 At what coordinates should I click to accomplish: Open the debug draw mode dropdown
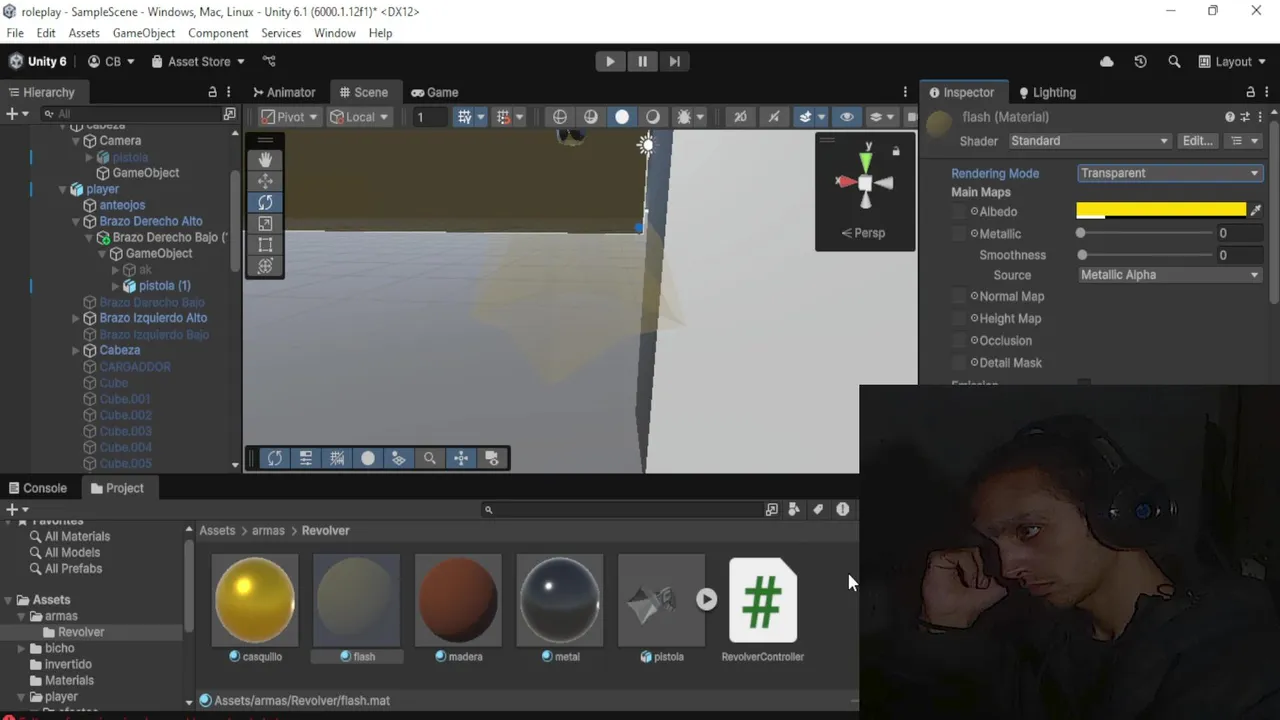tap(699, 117)
